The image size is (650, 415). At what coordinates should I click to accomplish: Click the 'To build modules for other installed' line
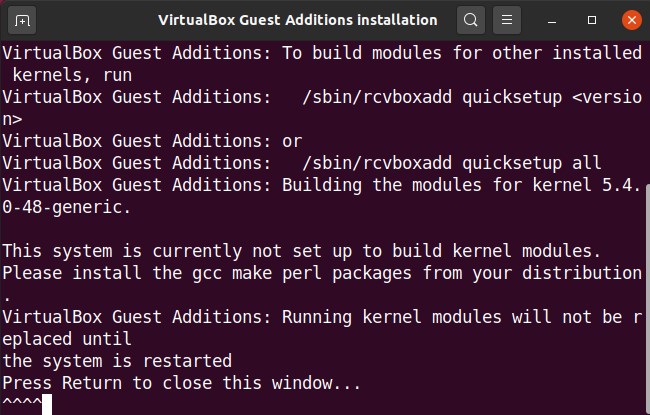(461, 53)
